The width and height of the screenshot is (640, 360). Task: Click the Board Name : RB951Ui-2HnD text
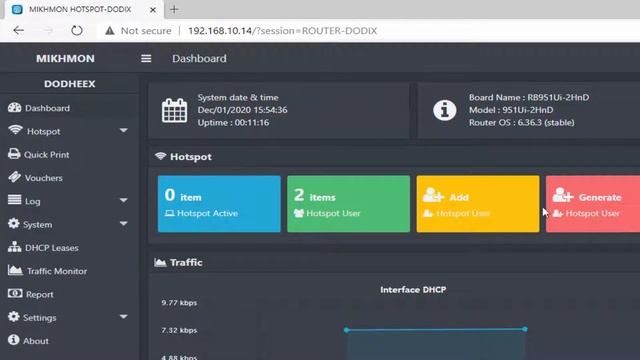pos(529,98)
